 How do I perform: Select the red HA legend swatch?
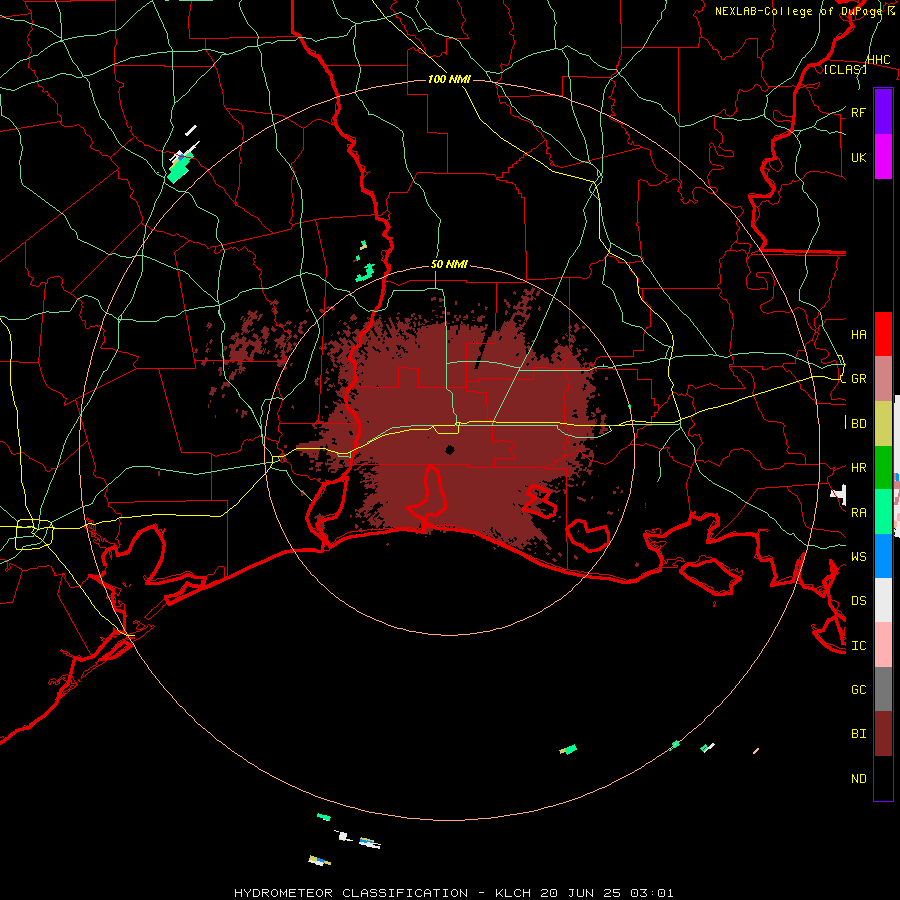(x=883, y=334)
